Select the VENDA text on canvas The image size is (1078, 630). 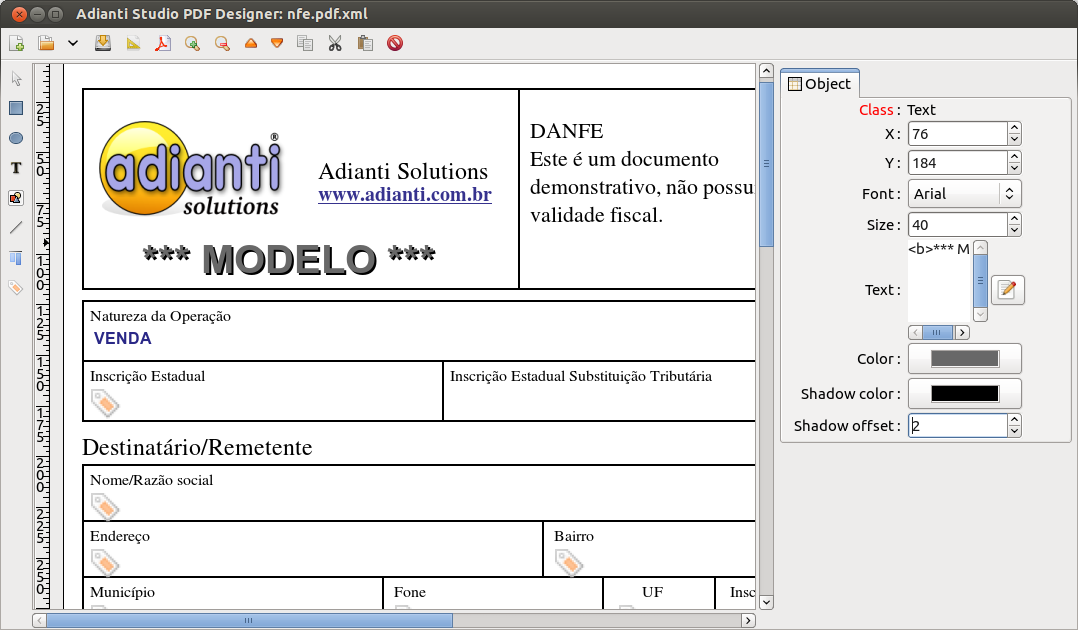[122, 338]
